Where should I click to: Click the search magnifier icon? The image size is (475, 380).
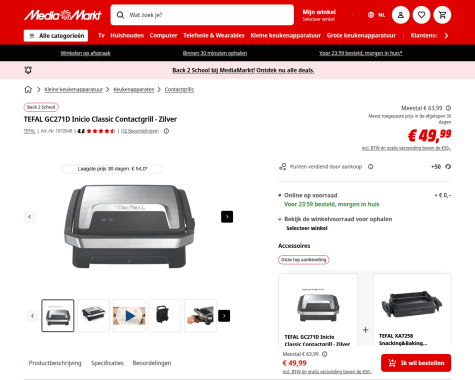click(120, 15)
